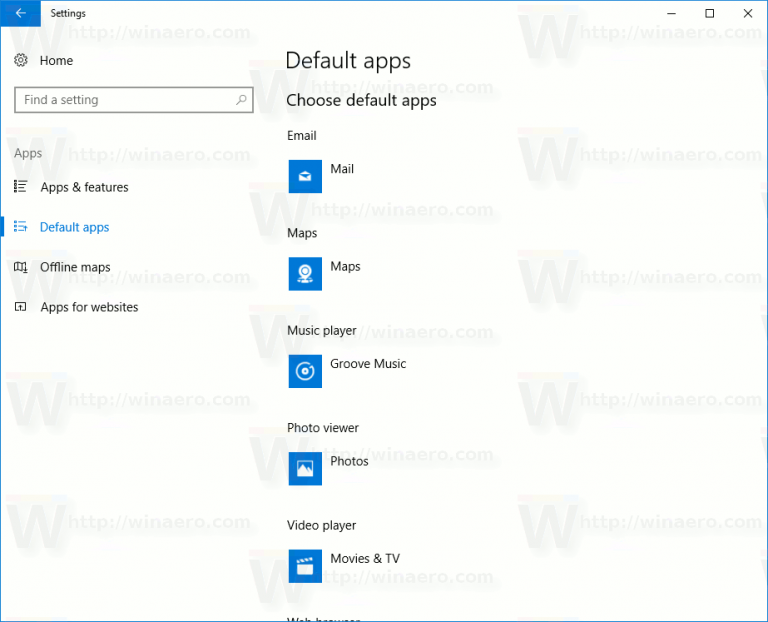The width and height of the screenshot is (768, 622).
Task: Click the Maps app tile icon
Action: pyautogui.click(x=305, y=274)
